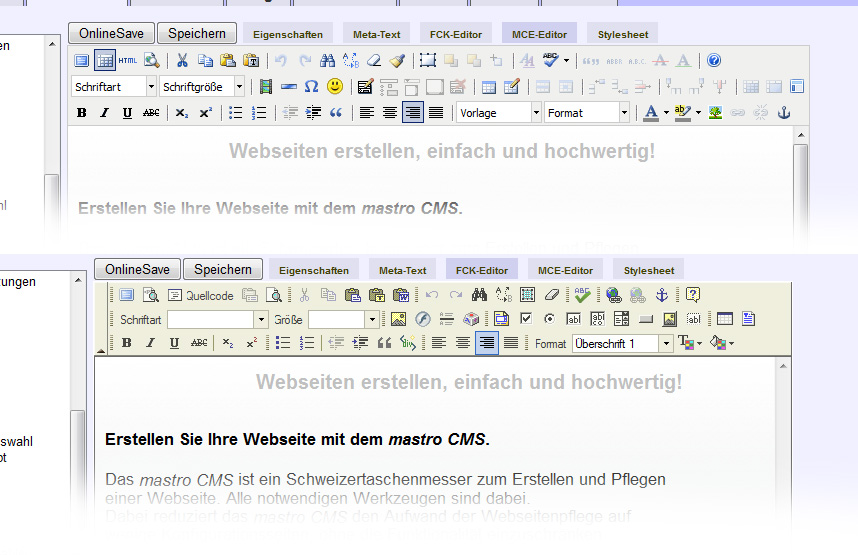Click insert media filmstrip icon in MCE toolbar
858x555 pixels.
click(x=266, y=86)
